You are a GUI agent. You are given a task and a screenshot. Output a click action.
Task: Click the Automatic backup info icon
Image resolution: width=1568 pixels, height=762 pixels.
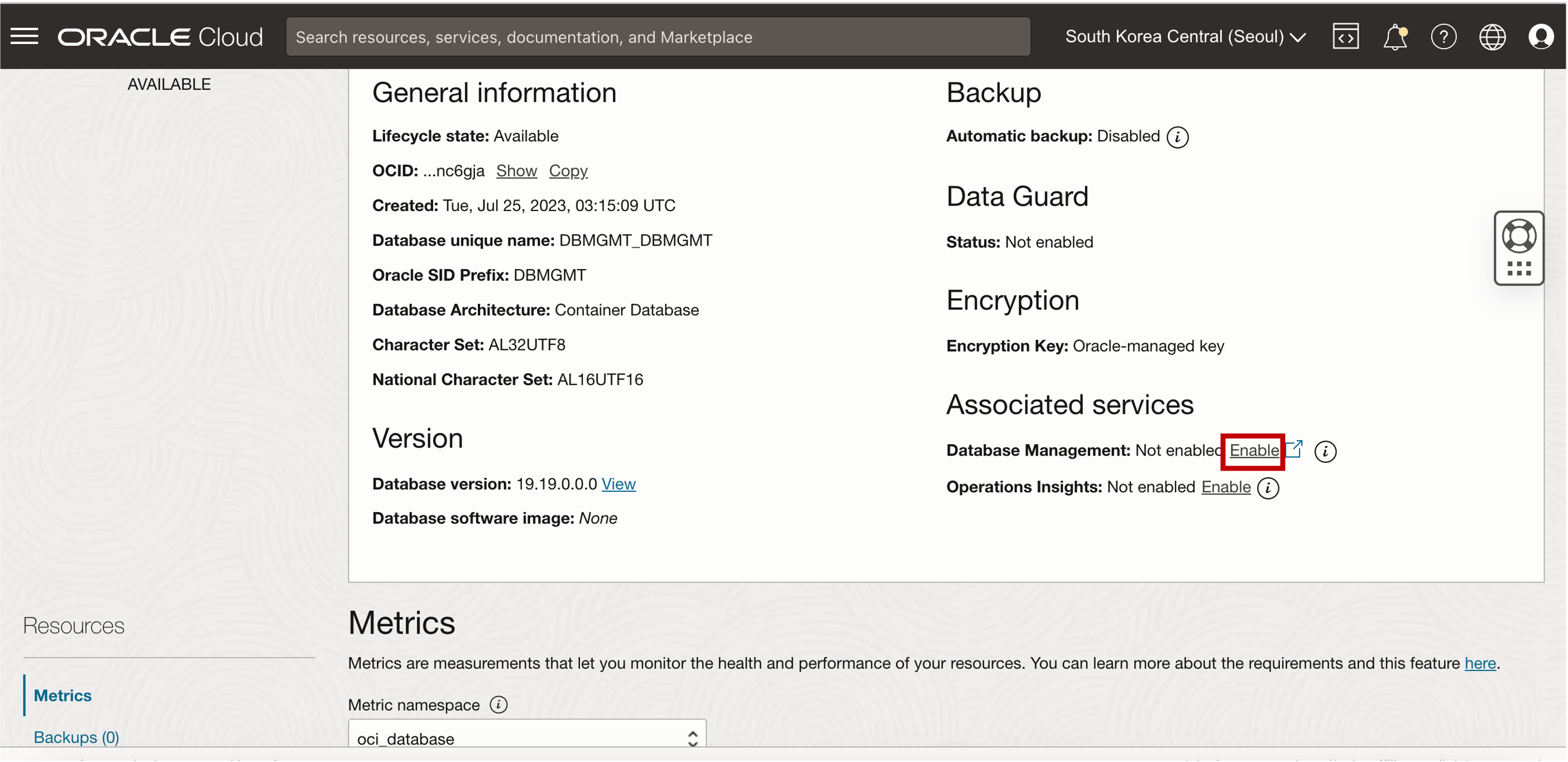(x=1177, y=136)
